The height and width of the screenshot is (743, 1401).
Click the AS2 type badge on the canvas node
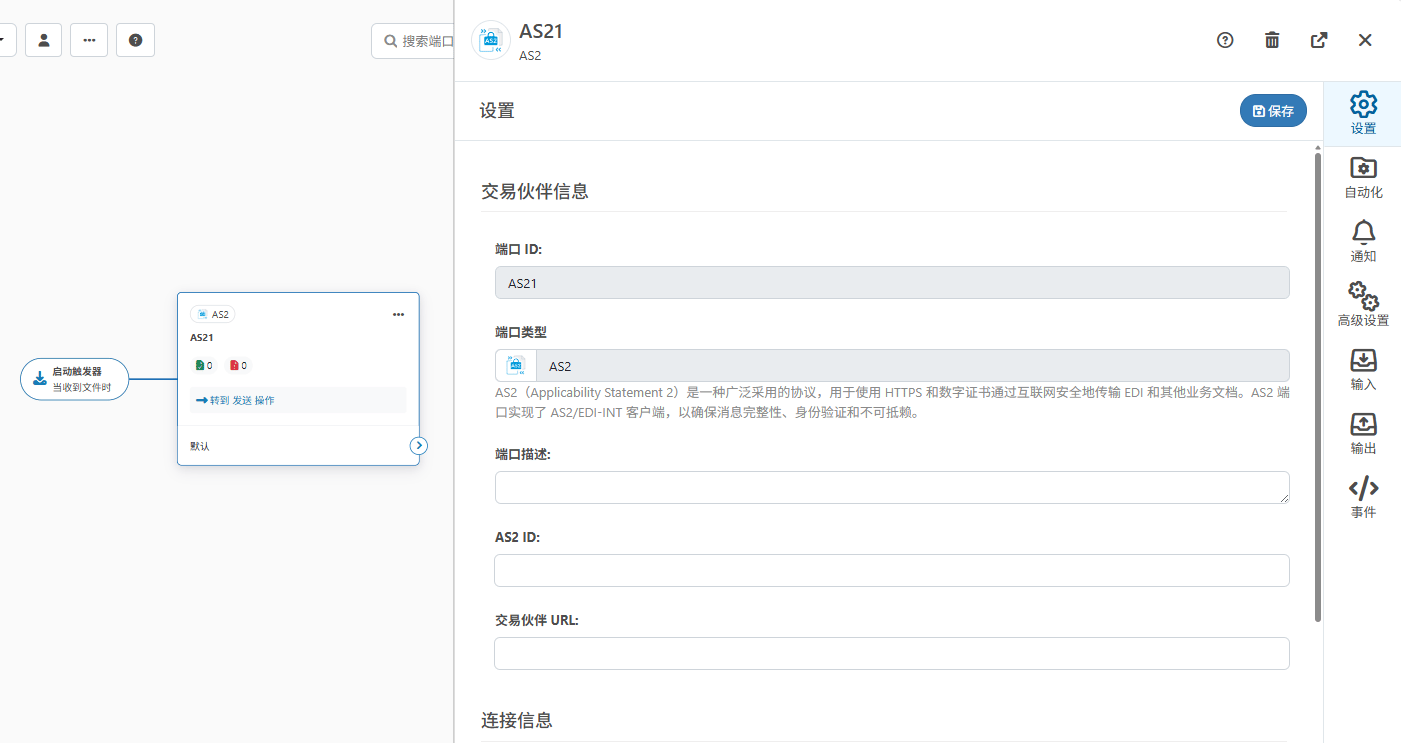click(213, 314)
